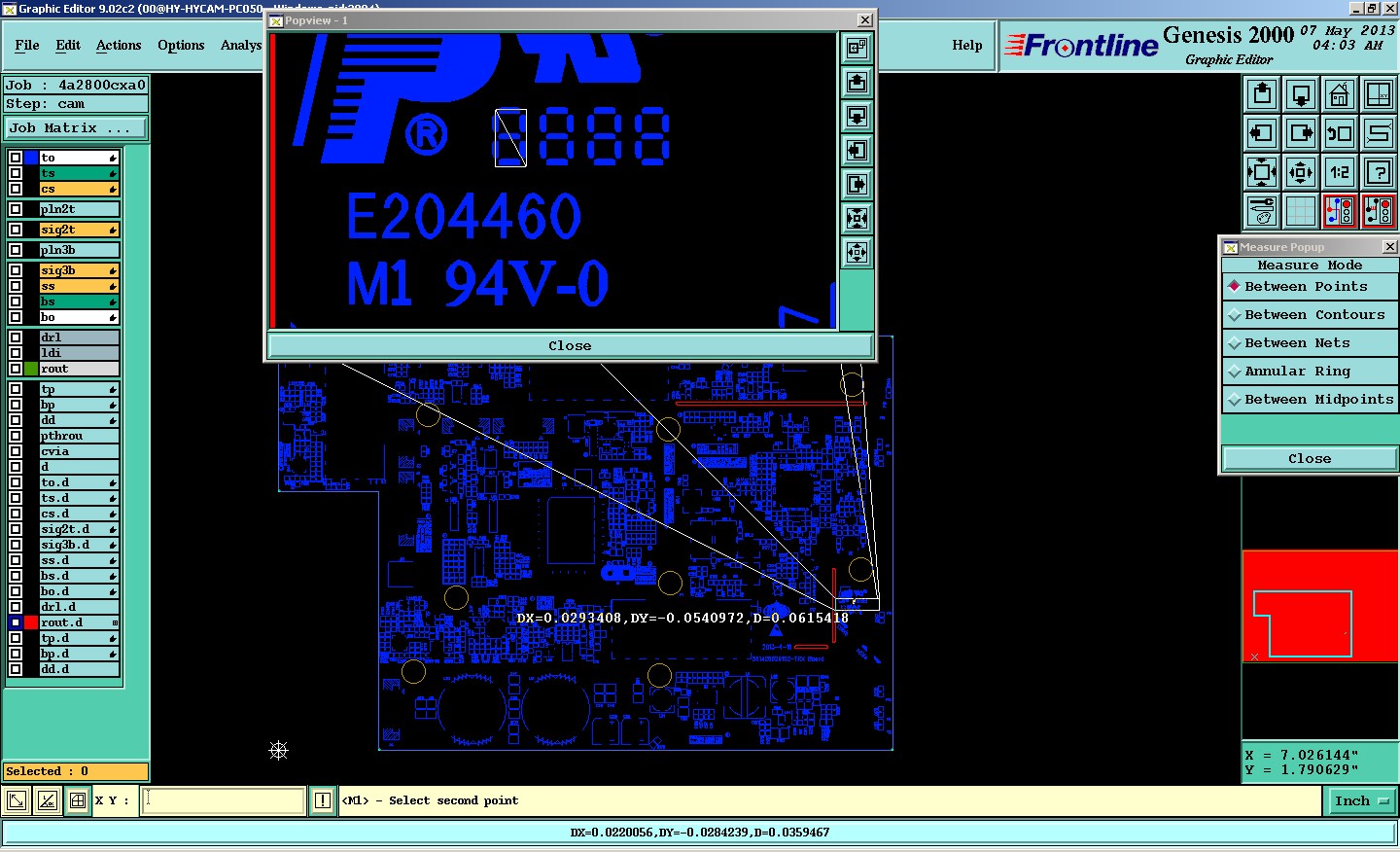Click the Popview zoom out icon

tap(857, 252)
